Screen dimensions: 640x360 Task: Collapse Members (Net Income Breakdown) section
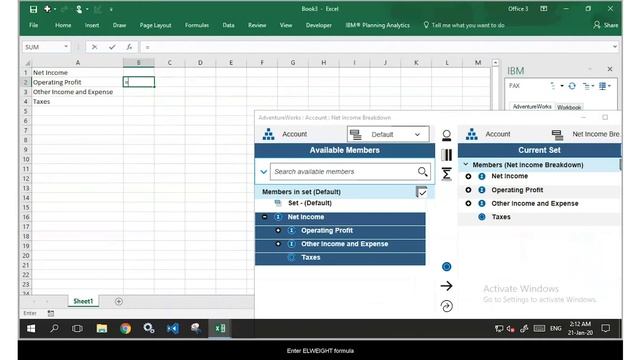pyautogui.click(x=466, y=164)
